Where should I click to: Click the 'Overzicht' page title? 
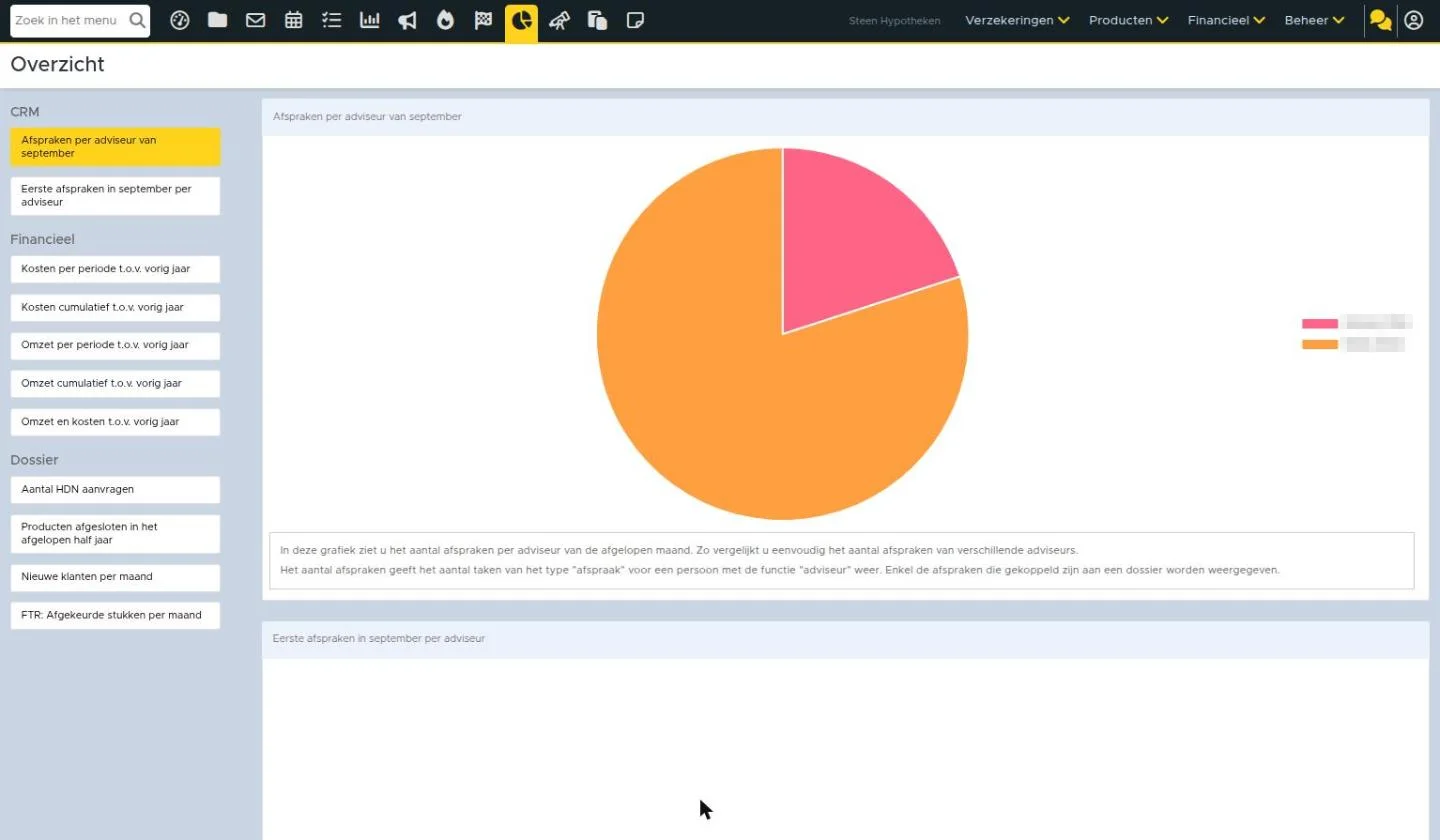pos(58,65)
